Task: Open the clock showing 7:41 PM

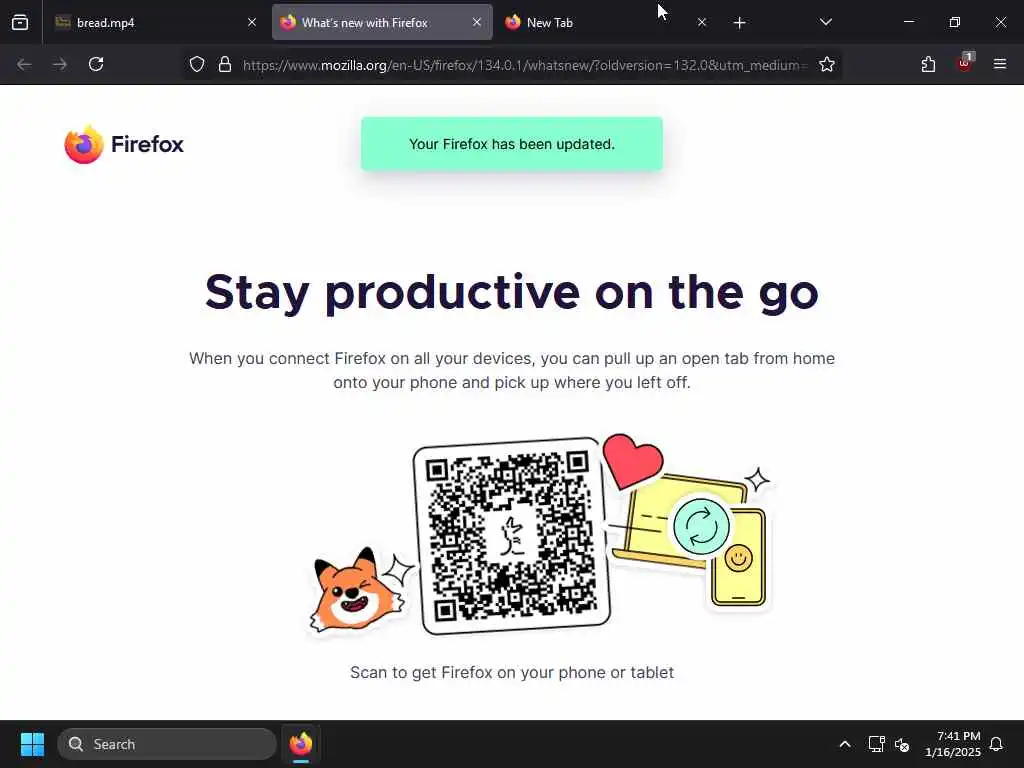Action: [x=953, y=744]
